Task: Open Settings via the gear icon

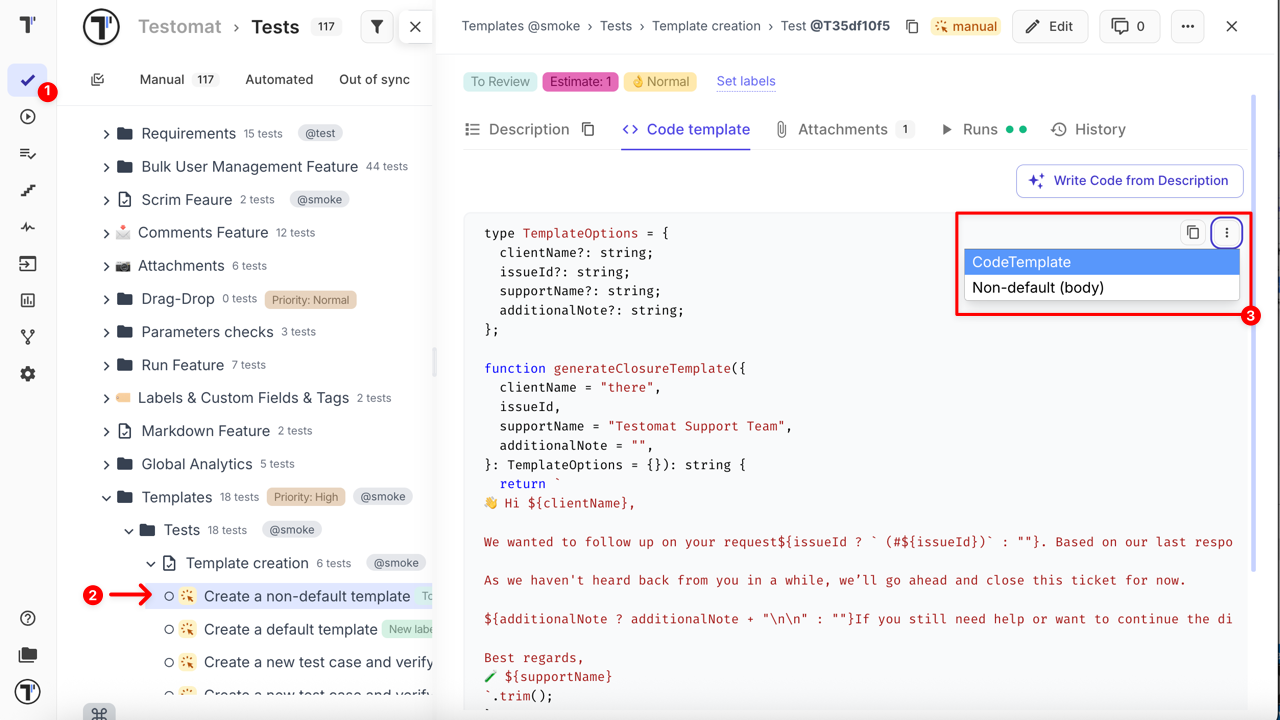Action: pos(27,373)
